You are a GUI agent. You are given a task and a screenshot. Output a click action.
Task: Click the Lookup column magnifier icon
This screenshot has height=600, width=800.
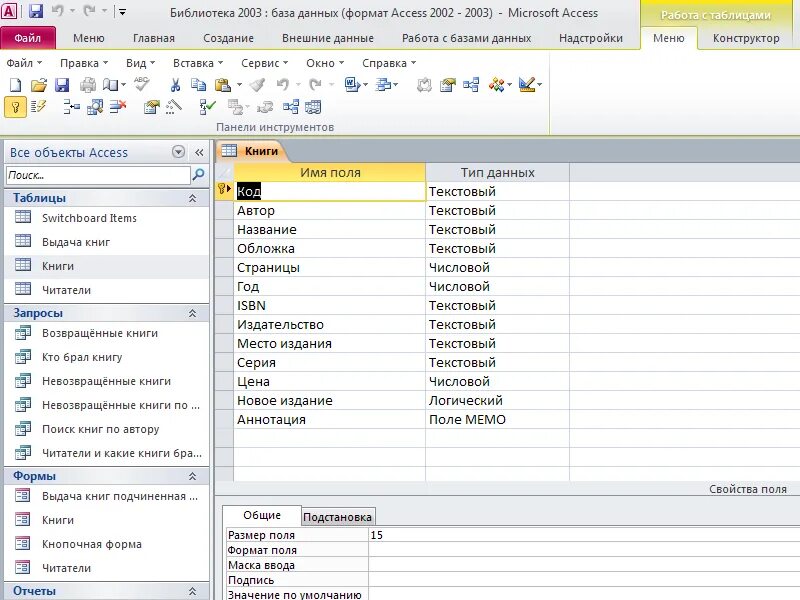tap(95, 107)
